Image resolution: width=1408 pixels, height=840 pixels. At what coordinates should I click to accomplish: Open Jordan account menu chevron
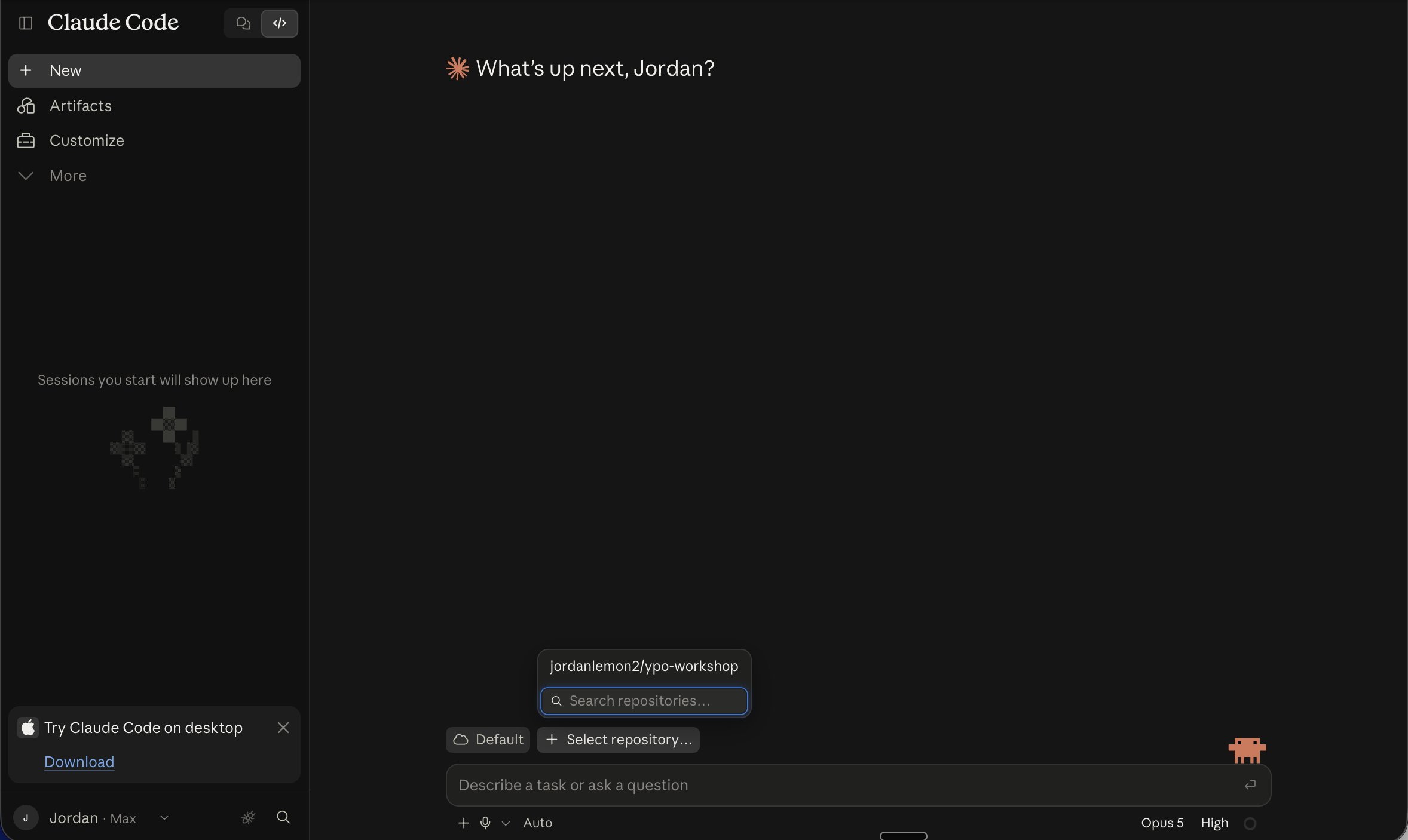[164, 817]
